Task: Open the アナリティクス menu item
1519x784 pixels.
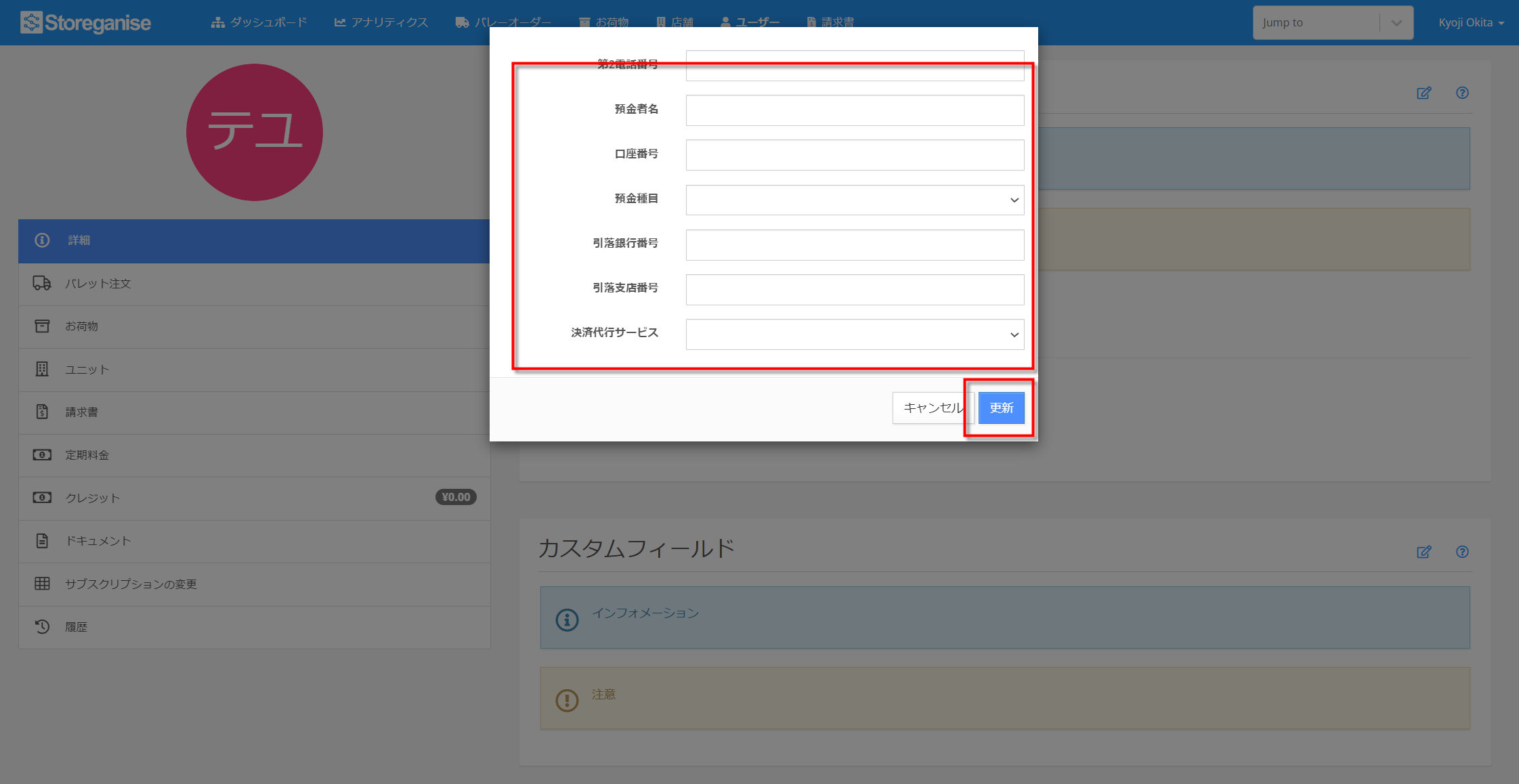Action: (x=381, y=22)
